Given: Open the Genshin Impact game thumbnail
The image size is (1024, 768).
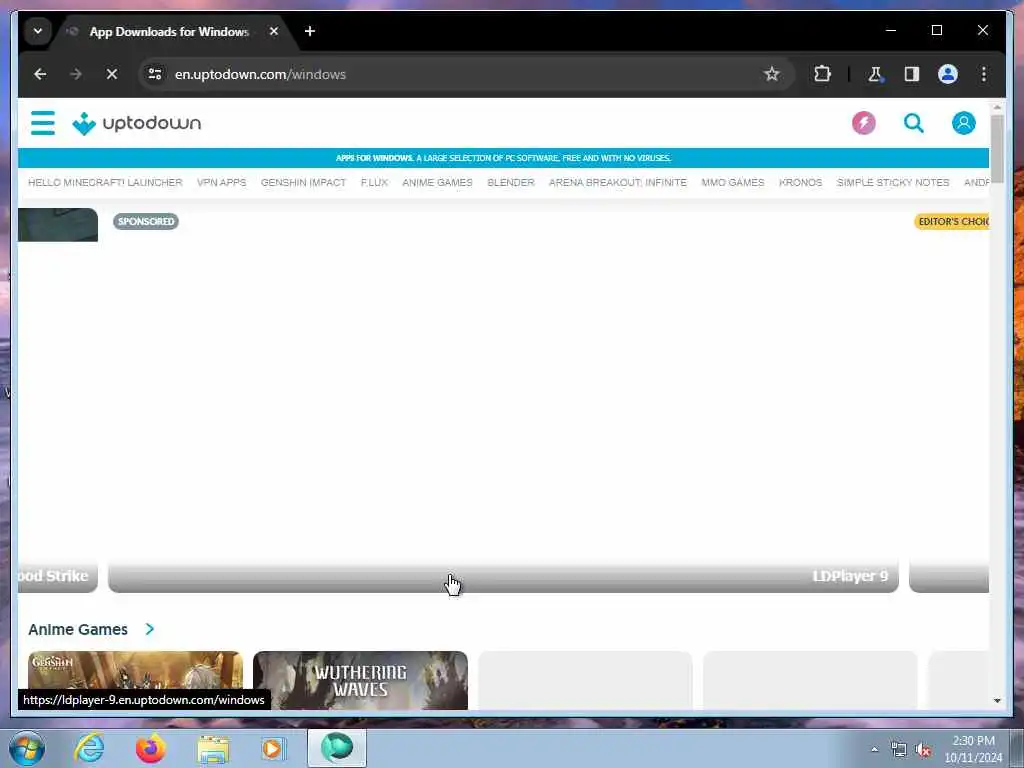Looking at the screenshot, I should pyautogui.click(x=135, y=680).
